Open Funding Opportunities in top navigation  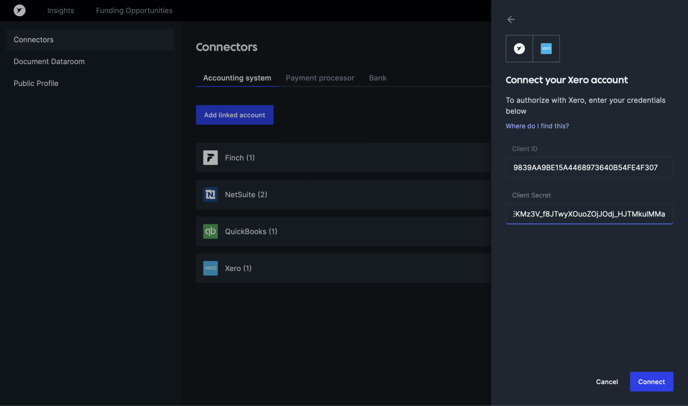tap(134, 11)
